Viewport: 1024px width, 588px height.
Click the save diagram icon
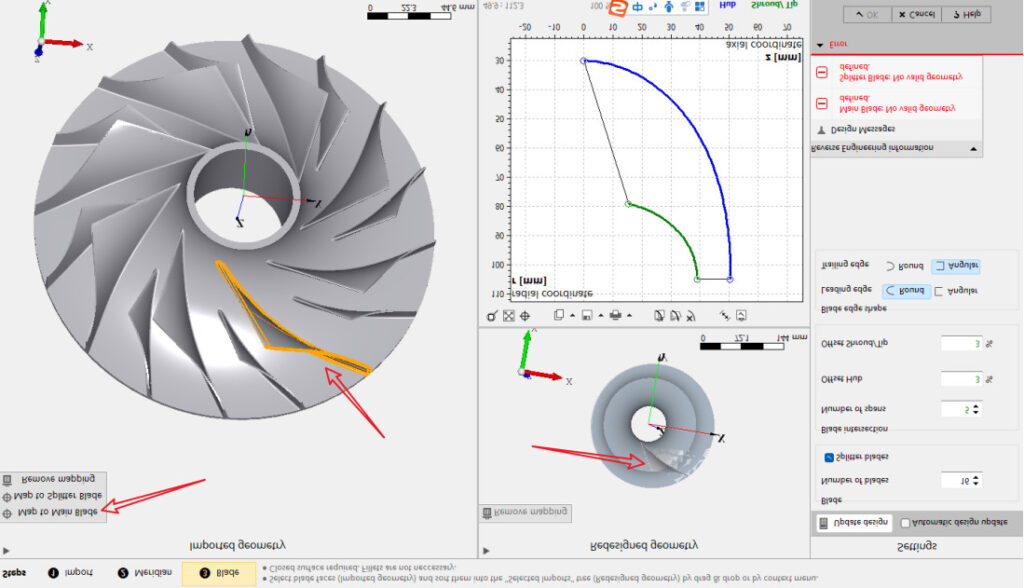tap(586, 315)
